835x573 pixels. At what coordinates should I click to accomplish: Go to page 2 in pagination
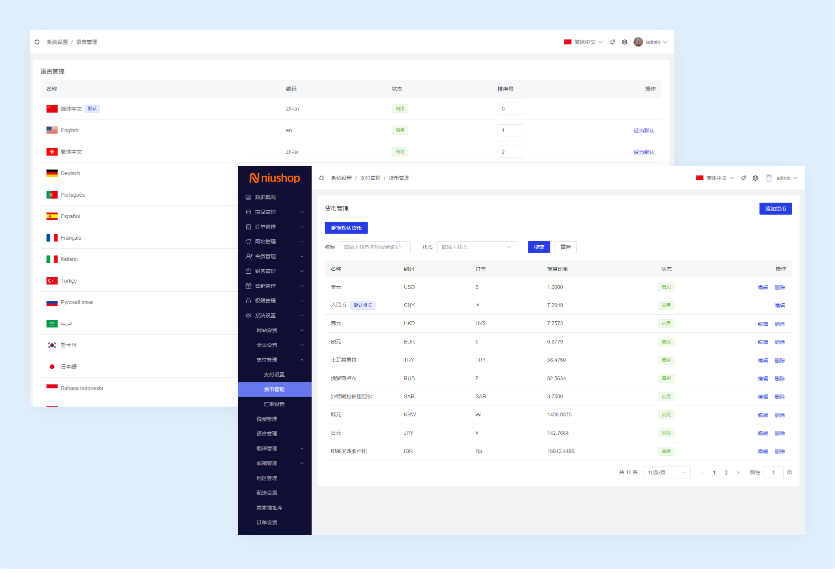point(726,472)
